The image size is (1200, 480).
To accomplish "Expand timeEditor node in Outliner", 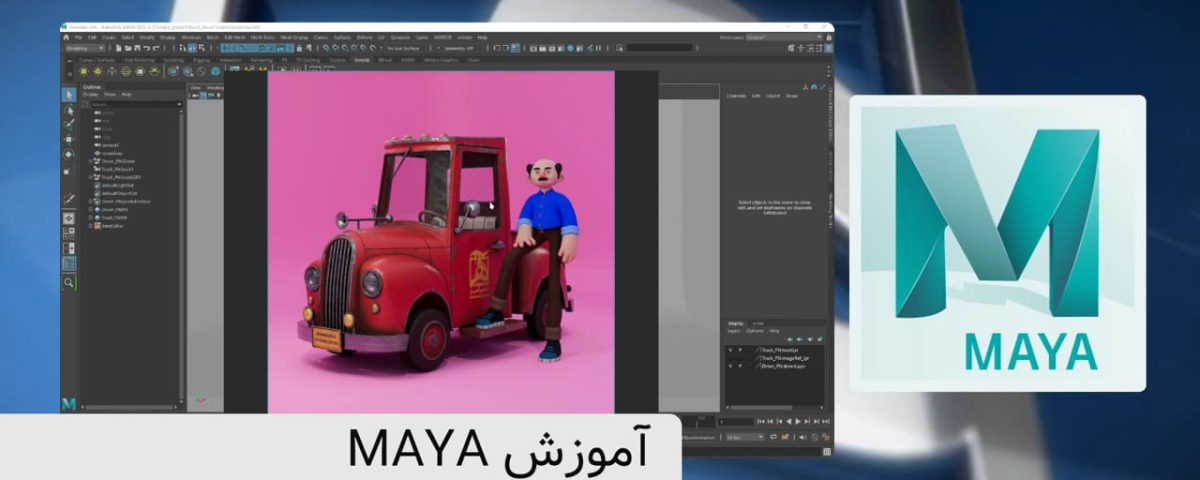I will coord(91,226).
